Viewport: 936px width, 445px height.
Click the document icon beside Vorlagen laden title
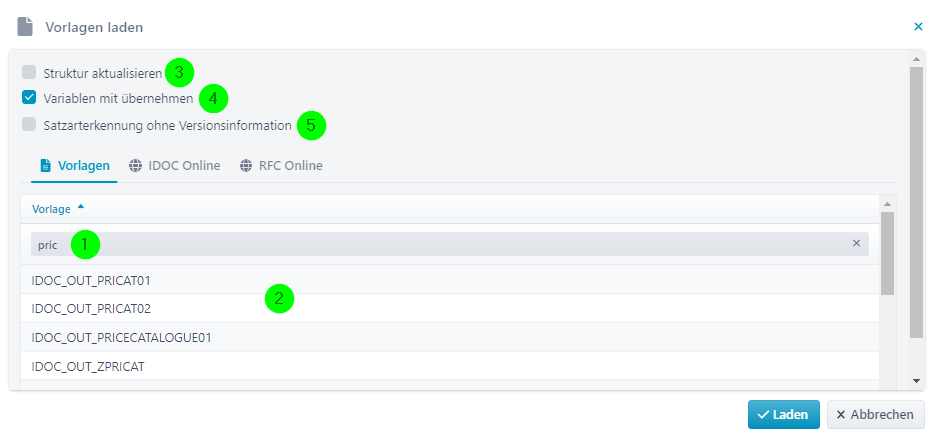25,27
